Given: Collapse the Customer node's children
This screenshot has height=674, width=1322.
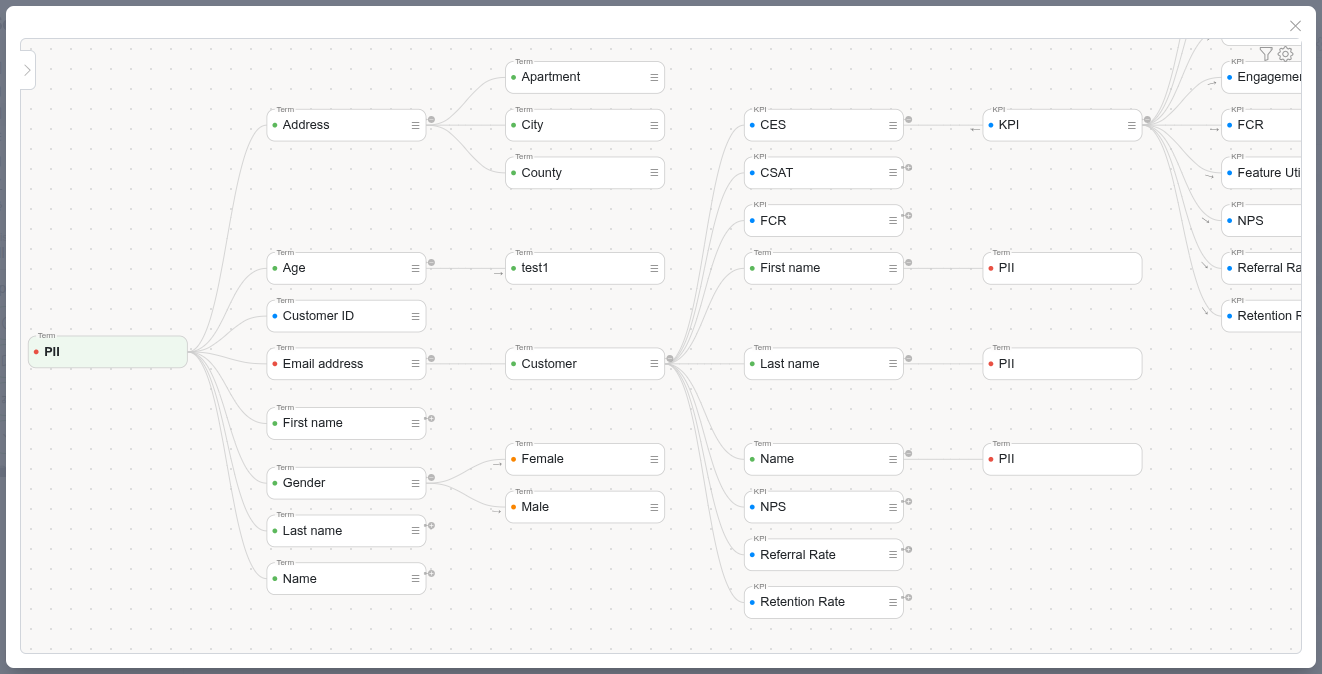Looking at the screenshot, I should tap(670, 358).
